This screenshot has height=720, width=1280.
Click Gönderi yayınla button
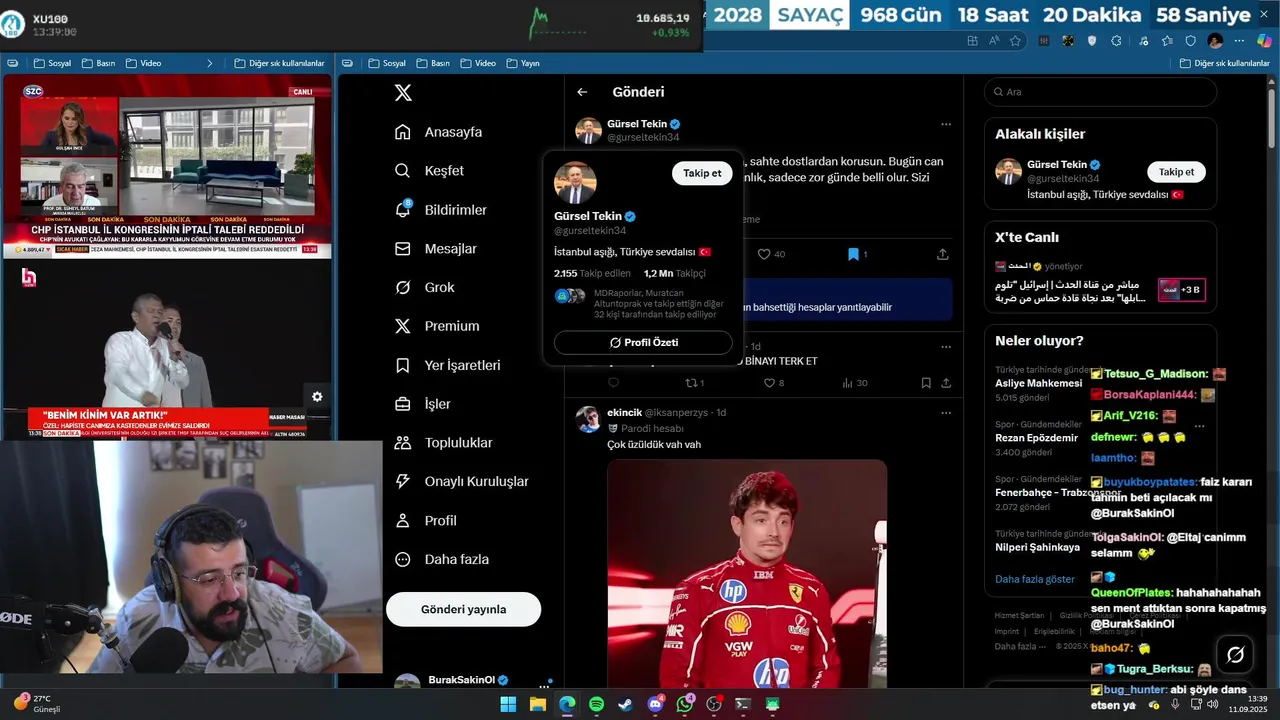click(x=463, y=609)
